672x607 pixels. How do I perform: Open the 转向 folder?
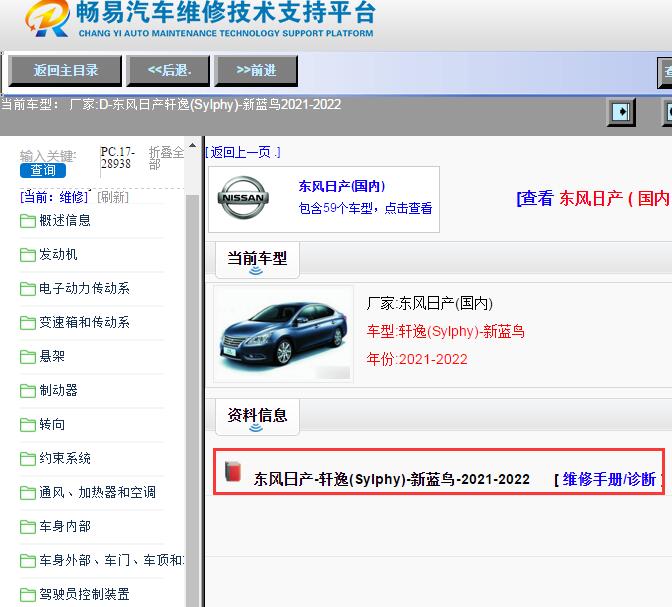tap(42, 424)
